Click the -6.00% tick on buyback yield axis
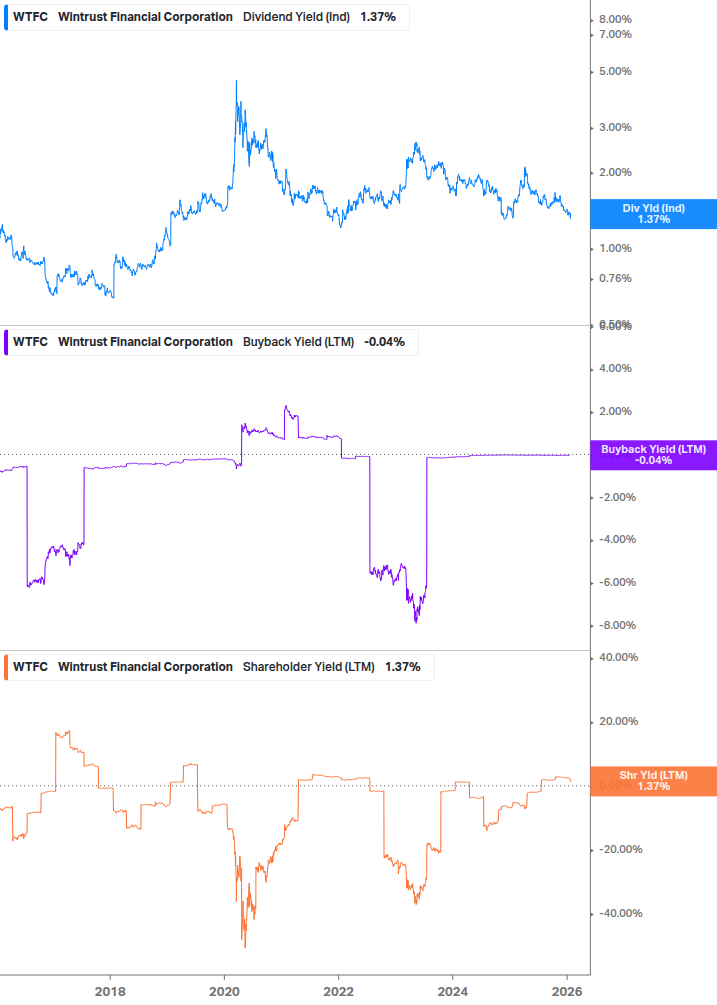This screenshot has height=1005, width=717. pos(618,583)
